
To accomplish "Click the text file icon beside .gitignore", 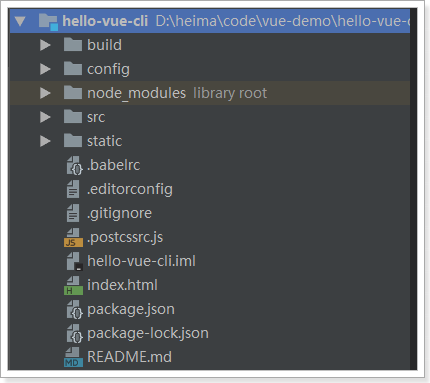I will [73, 213].
